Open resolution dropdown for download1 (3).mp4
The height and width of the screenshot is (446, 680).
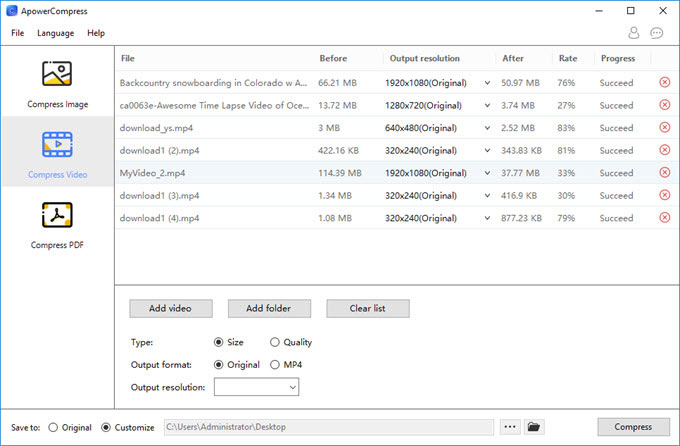487,196
